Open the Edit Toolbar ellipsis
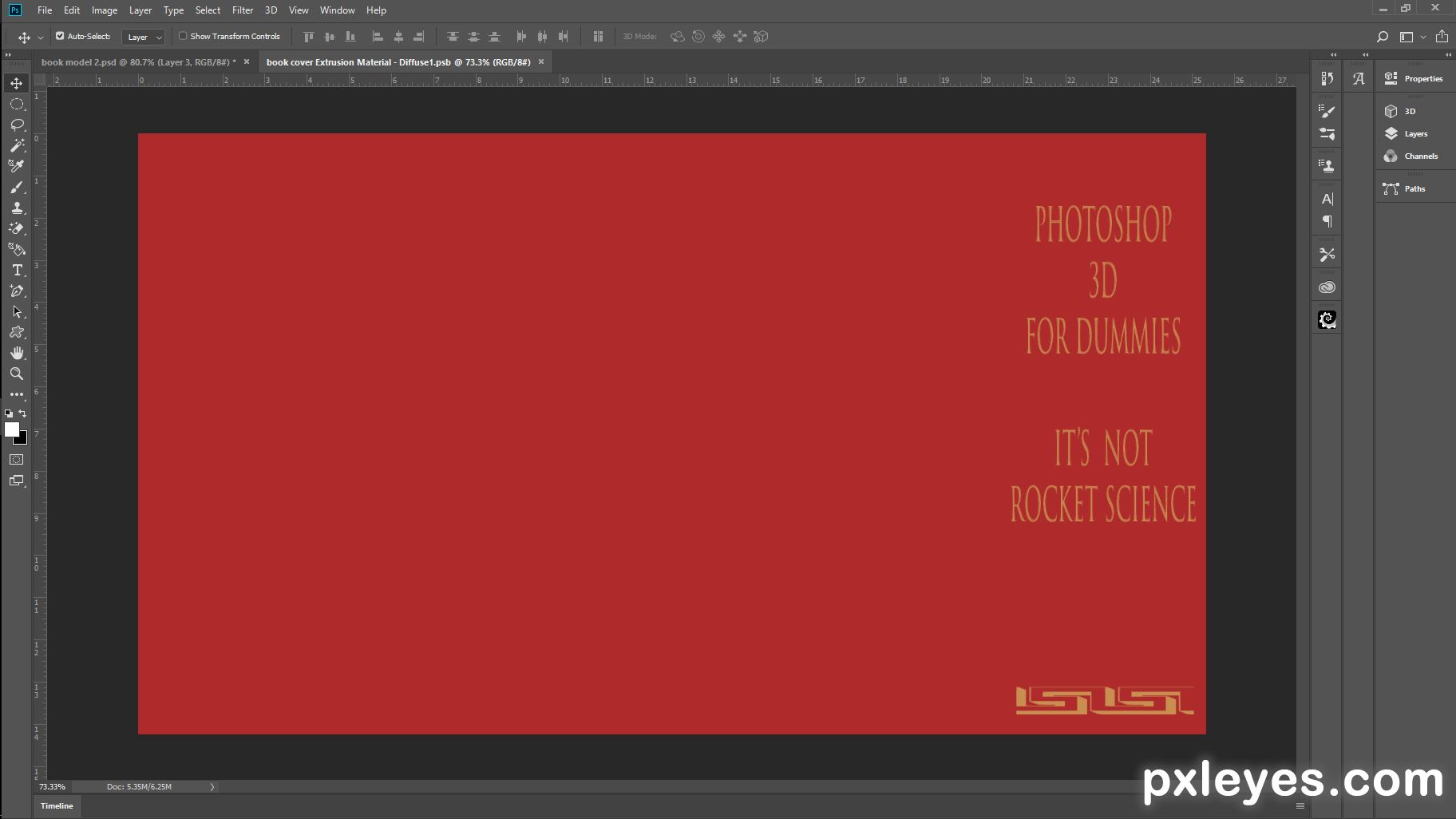This screenshot has height=819, width=1456. (x=17, y=394)
